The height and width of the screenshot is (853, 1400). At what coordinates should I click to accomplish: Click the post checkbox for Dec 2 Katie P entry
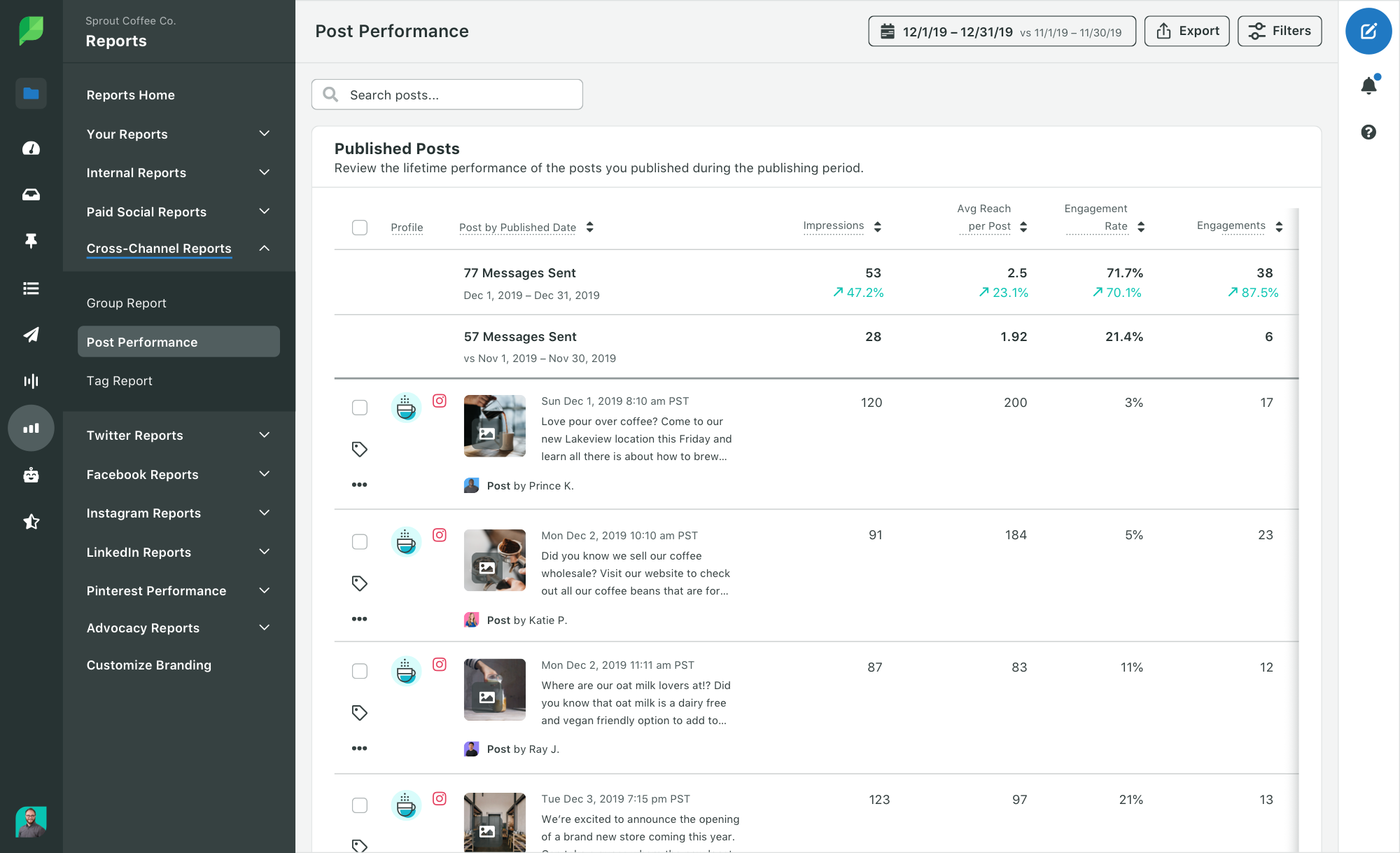359,539
